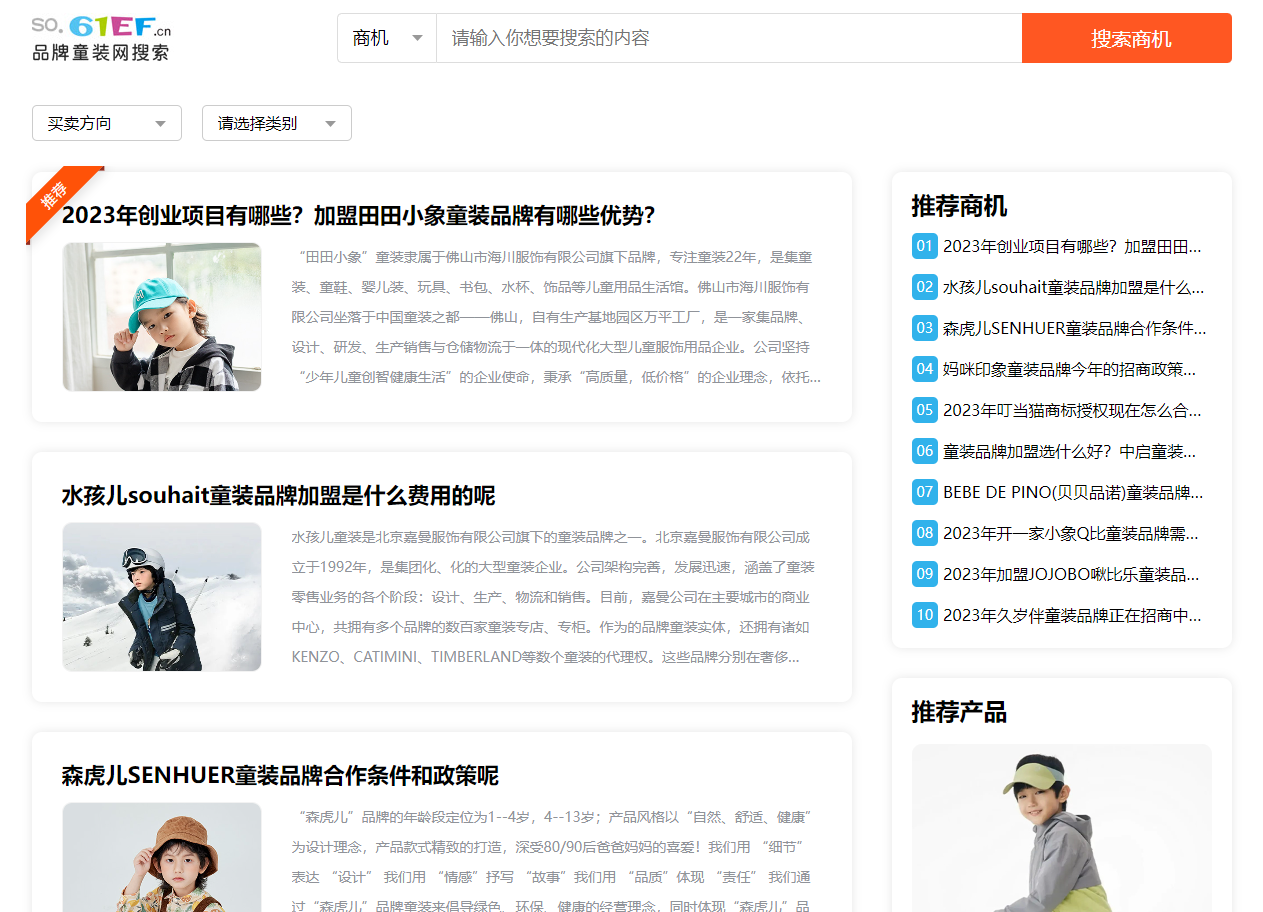
Task: Click the 品牌童装网搜索 site title text
Action: coord(101,53)
